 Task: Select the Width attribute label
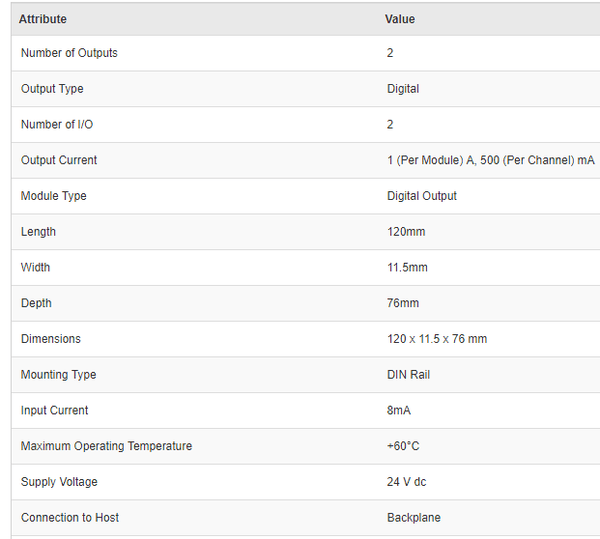click(x=35, y=267)
